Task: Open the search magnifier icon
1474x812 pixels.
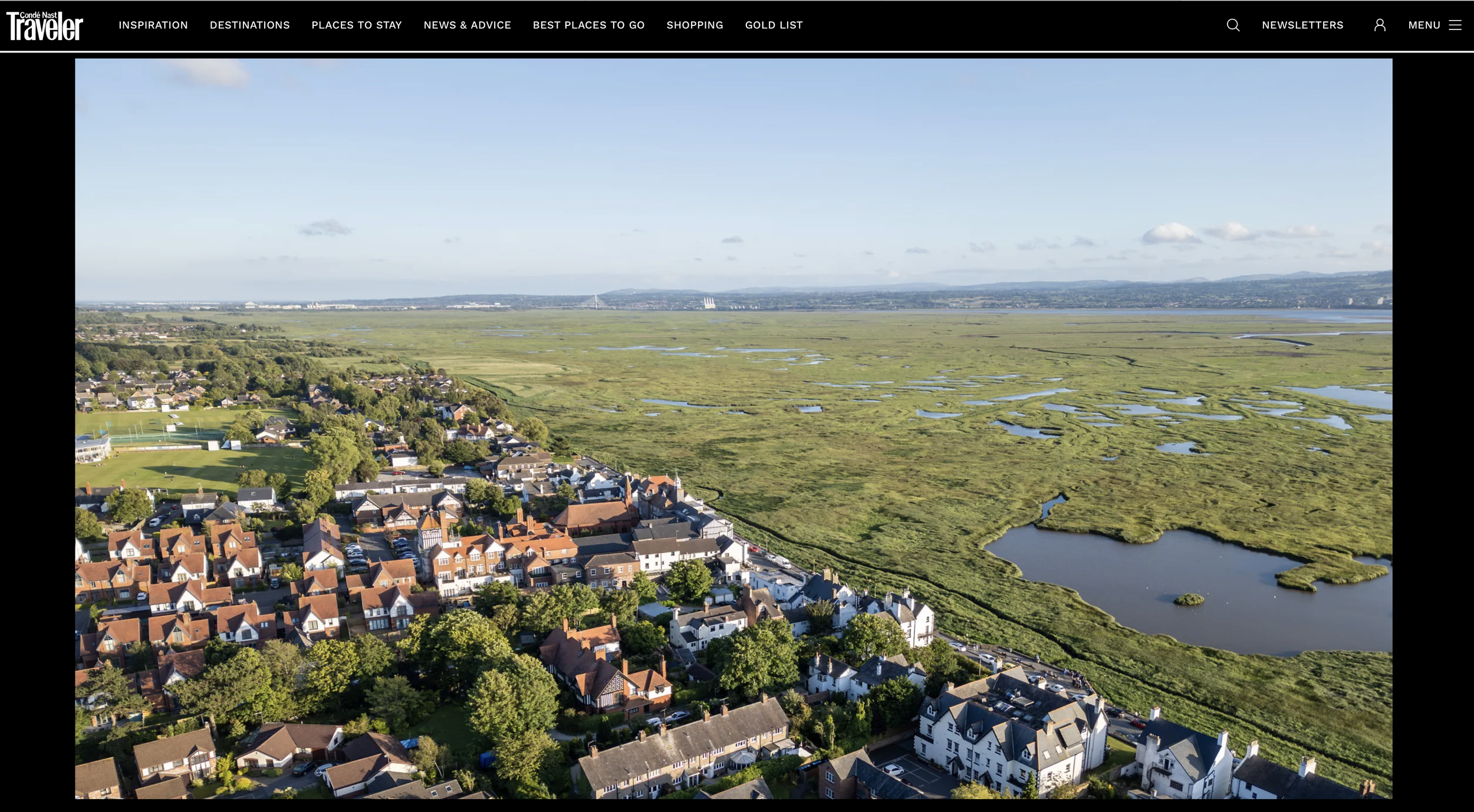Action: point(1233,25)
